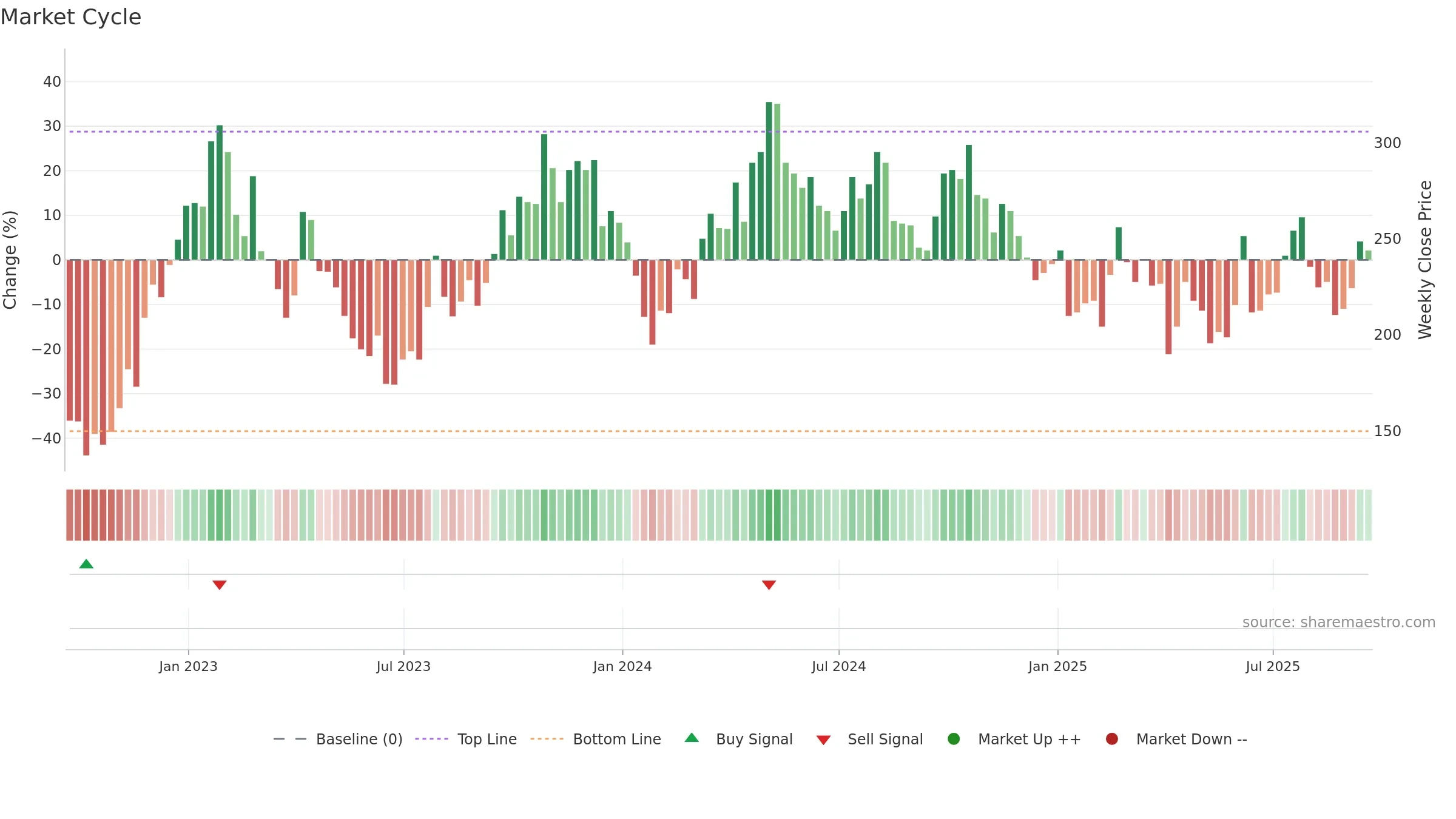The width and height of the screenshot is (1456, 819).
Task: Click the Sell Signal marker before Jul 2024
Action: point(769,585)
